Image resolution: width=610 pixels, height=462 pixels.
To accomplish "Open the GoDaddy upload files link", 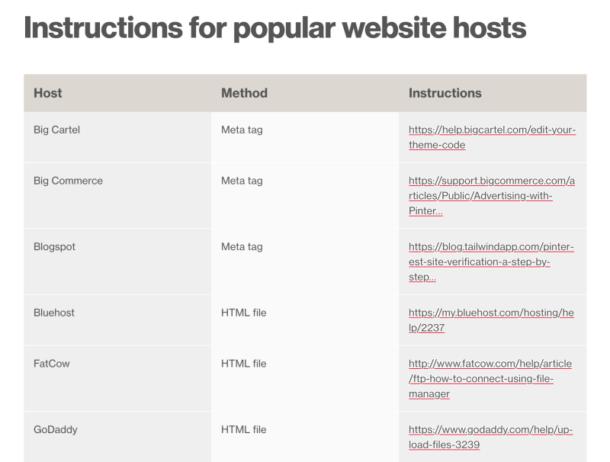I will [491, 437].
